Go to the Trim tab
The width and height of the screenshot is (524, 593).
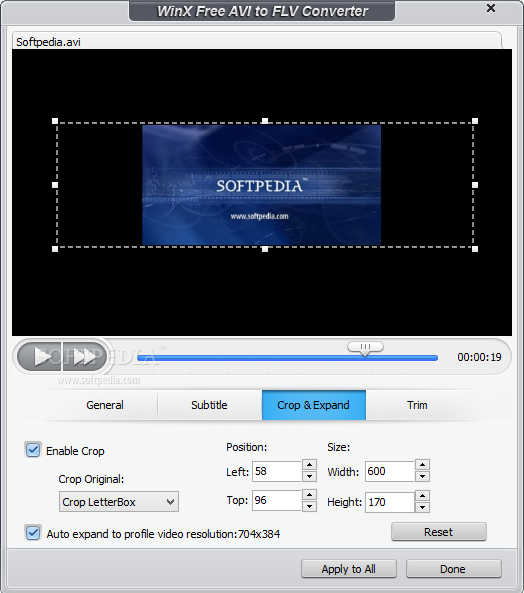417,405
